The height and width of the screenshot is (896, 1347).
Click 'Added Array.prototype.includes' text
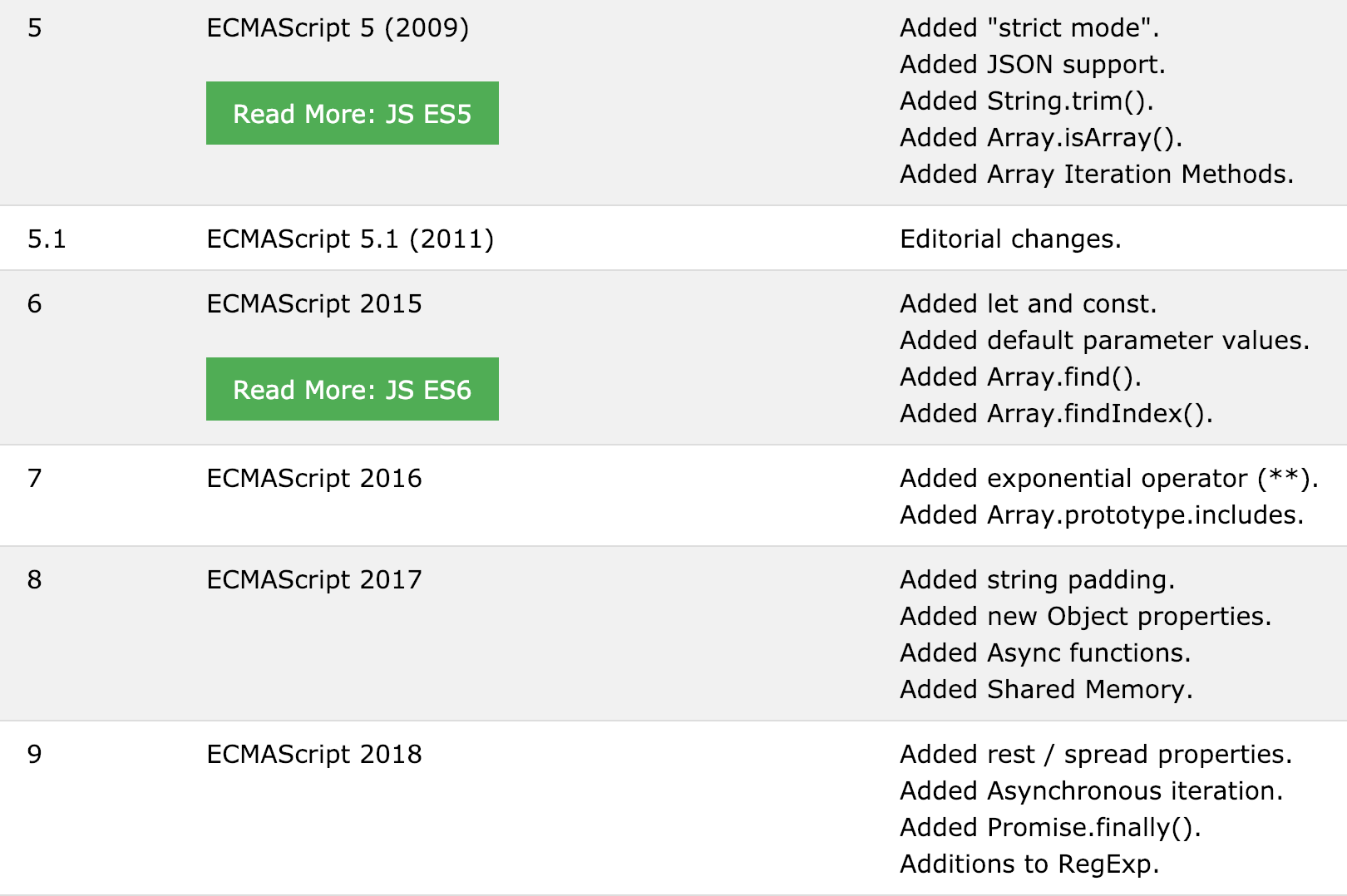click(x=1101, y=515)
